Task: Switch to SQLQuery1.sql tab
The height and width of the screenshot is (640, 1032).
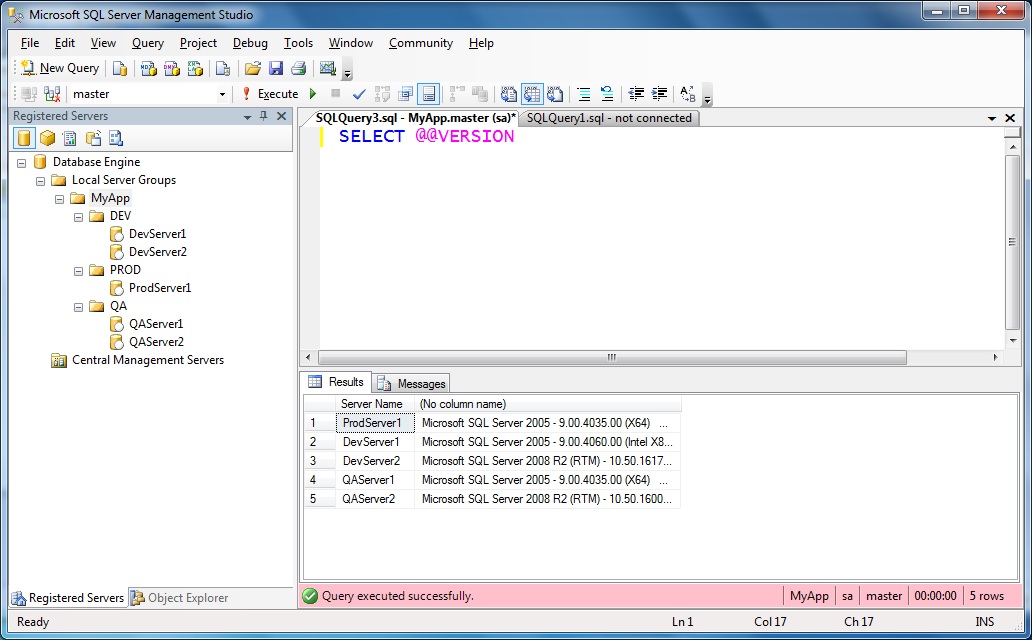Action: click(x=609, y=118)
